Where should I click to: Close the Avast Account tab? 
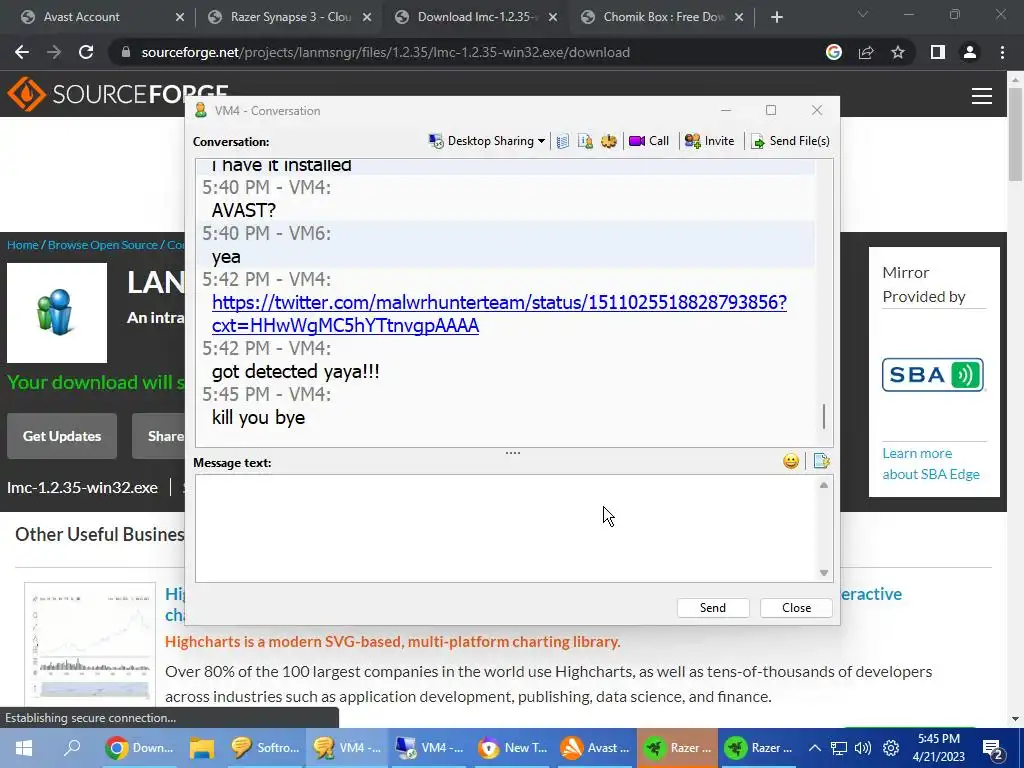click(x=180, y=17)
